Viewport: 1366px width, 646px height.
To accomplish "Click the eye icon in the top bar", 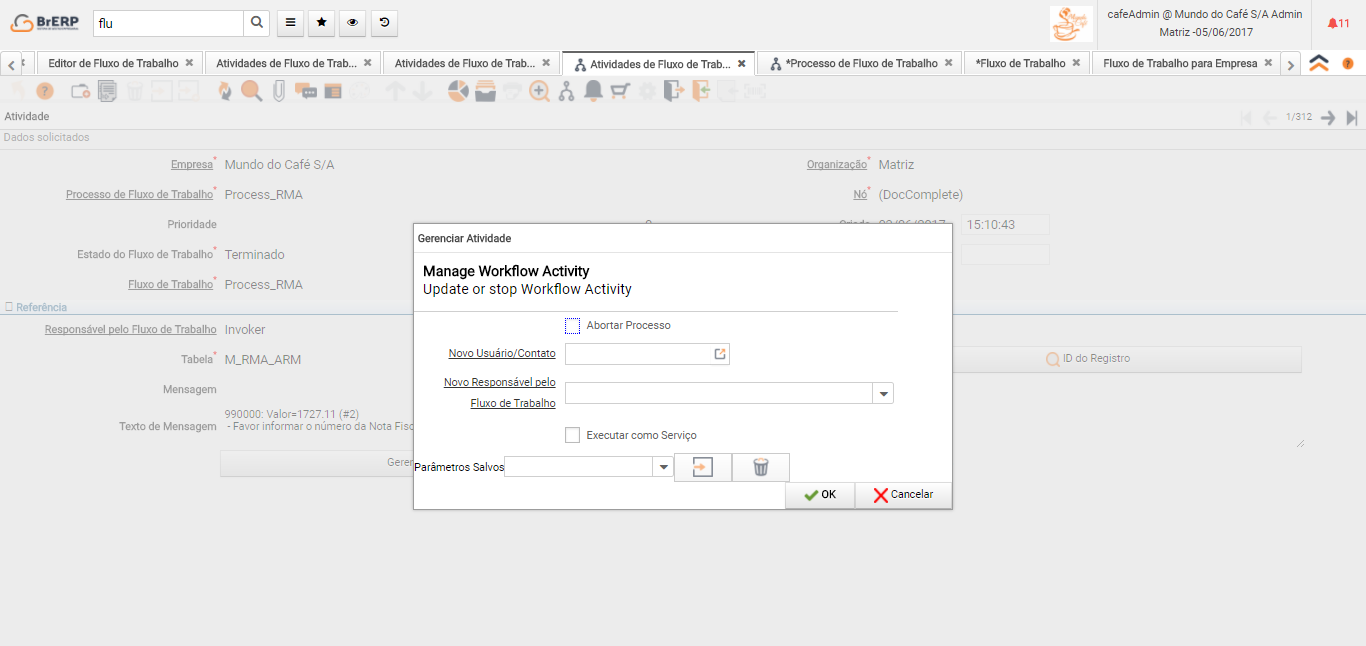I will pos(352,23).
